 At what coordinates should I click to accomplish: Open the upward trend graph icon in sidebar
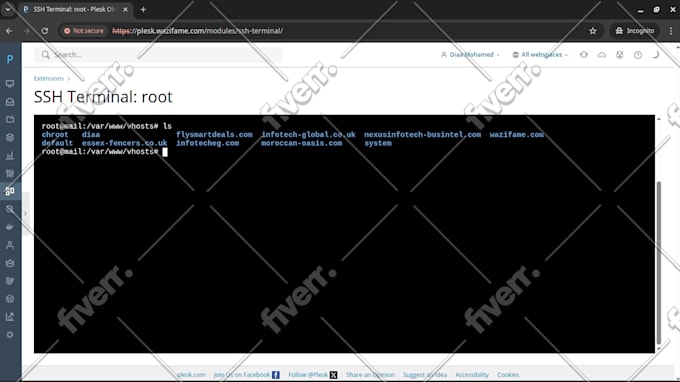pyautogui.click(x=10, y=317)
